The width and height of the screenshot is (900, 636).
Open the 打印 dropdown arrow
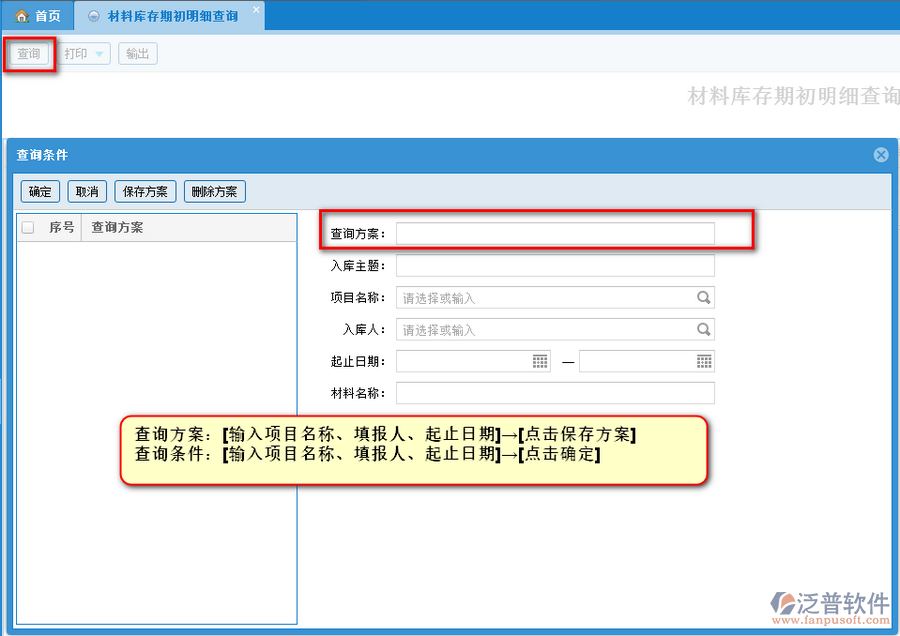pos(99,54)
